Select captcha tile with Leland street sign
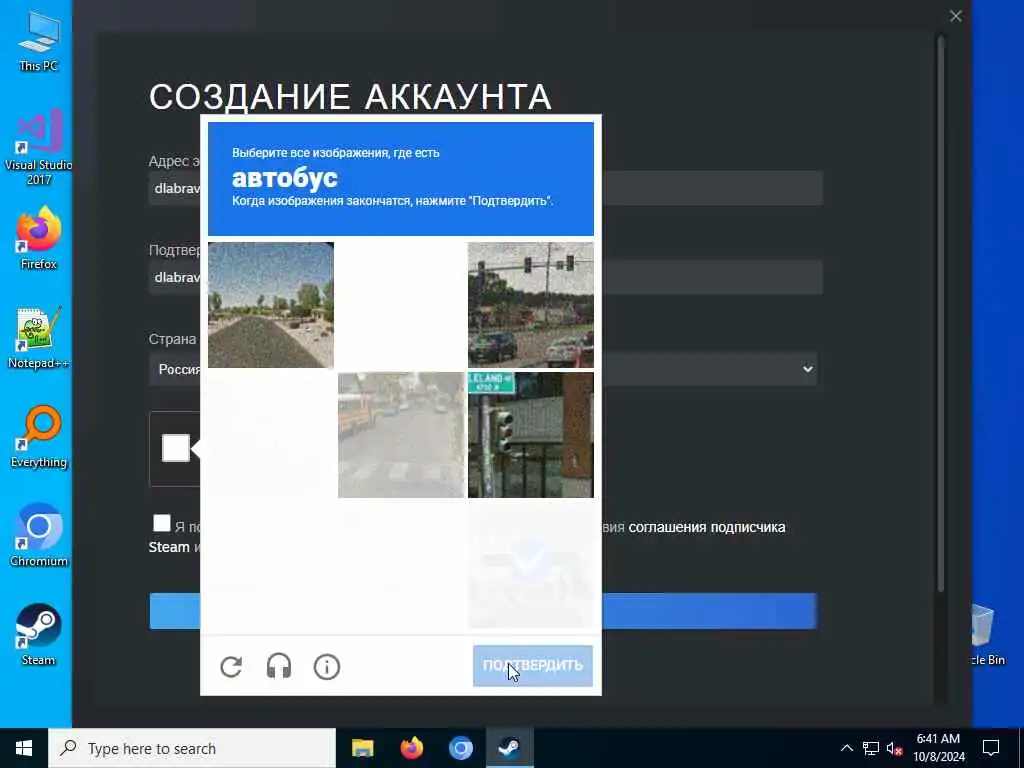Viewport: 1024px width, 768px height. pos(531,435)
